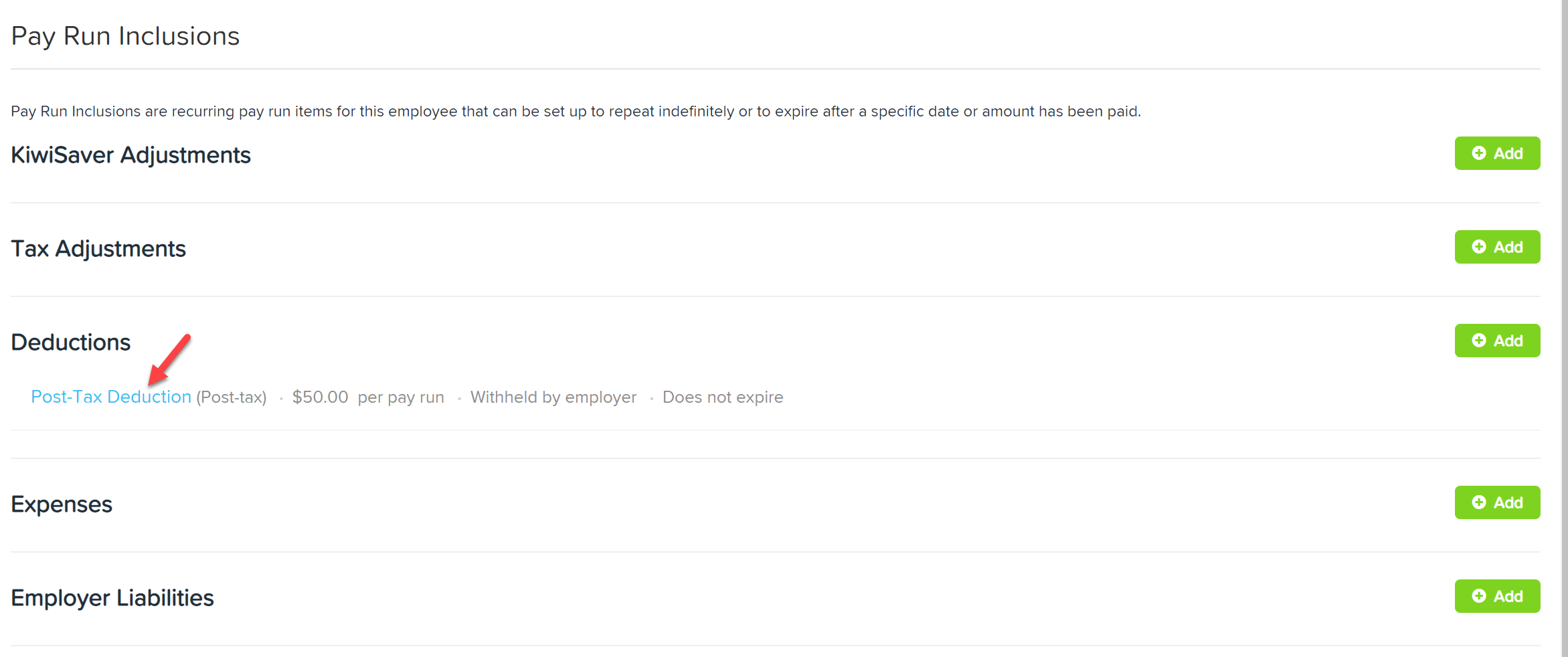
Task: Select the KiwiSaver Adjustments heading
Action: click(130, 155)
